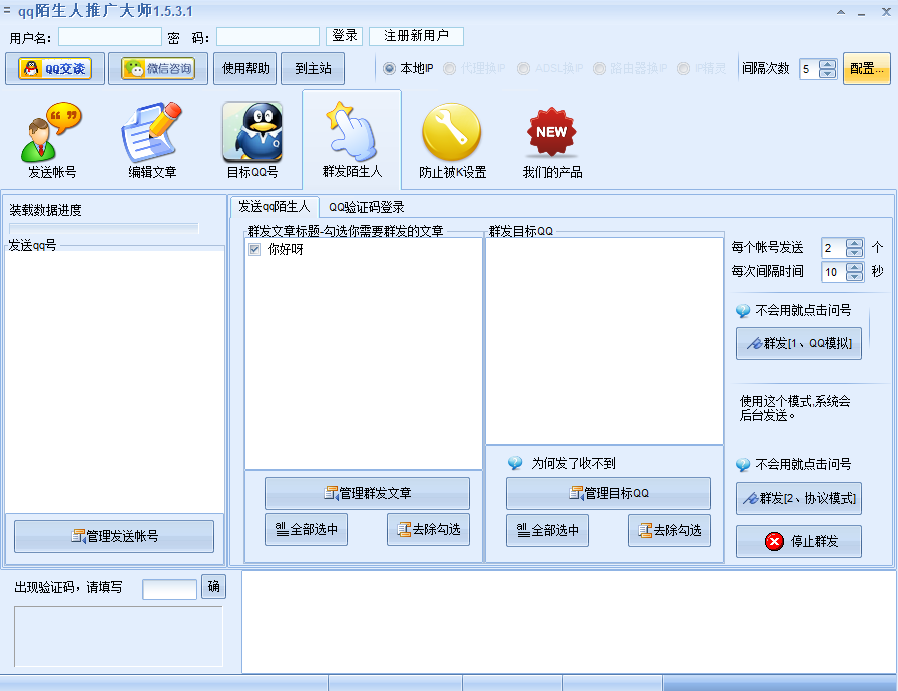Increase the 每个帐号发送 count
This screenshot has height=691, width=898.
pos(854,243)
